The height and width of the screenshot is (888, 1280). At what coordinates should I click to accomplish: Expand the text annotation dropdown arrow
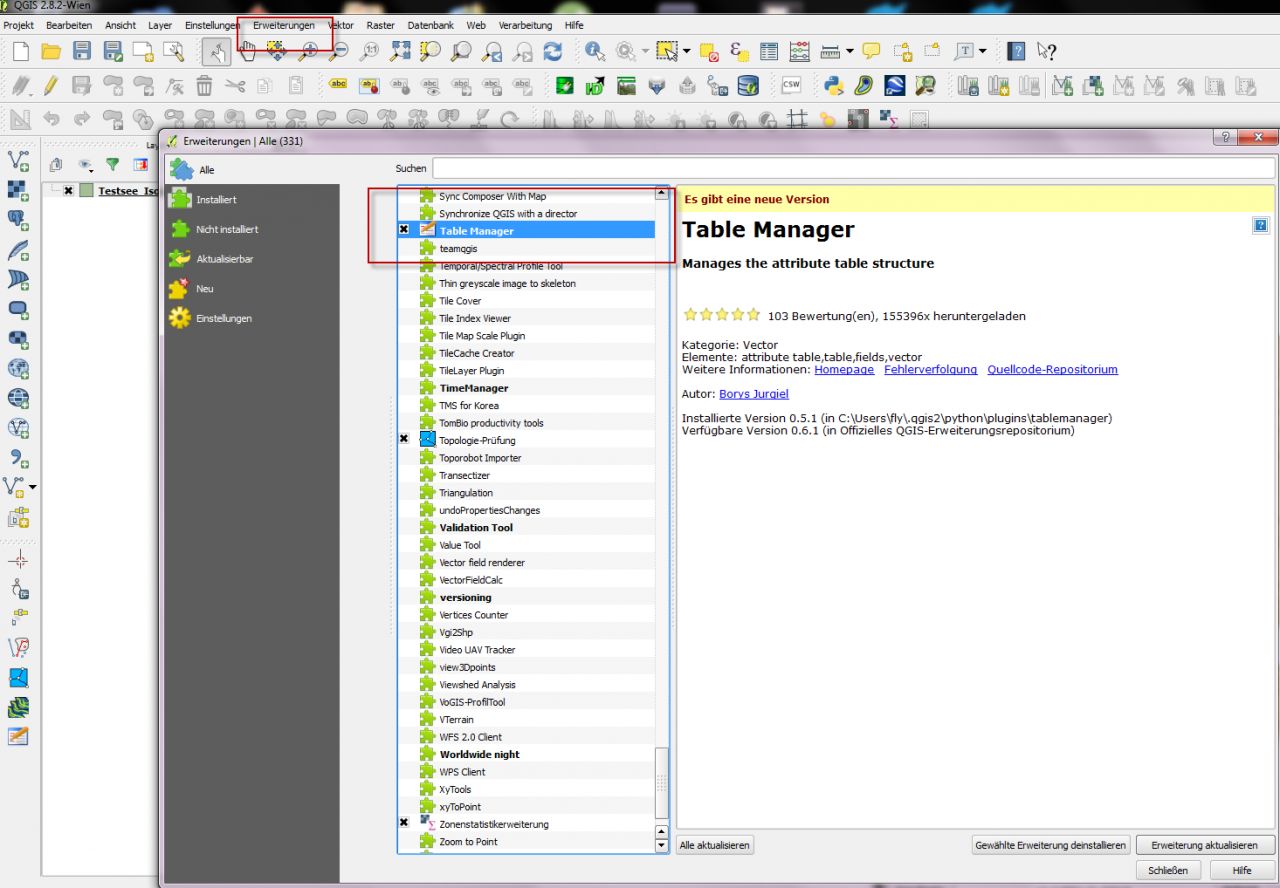(983, 51)
